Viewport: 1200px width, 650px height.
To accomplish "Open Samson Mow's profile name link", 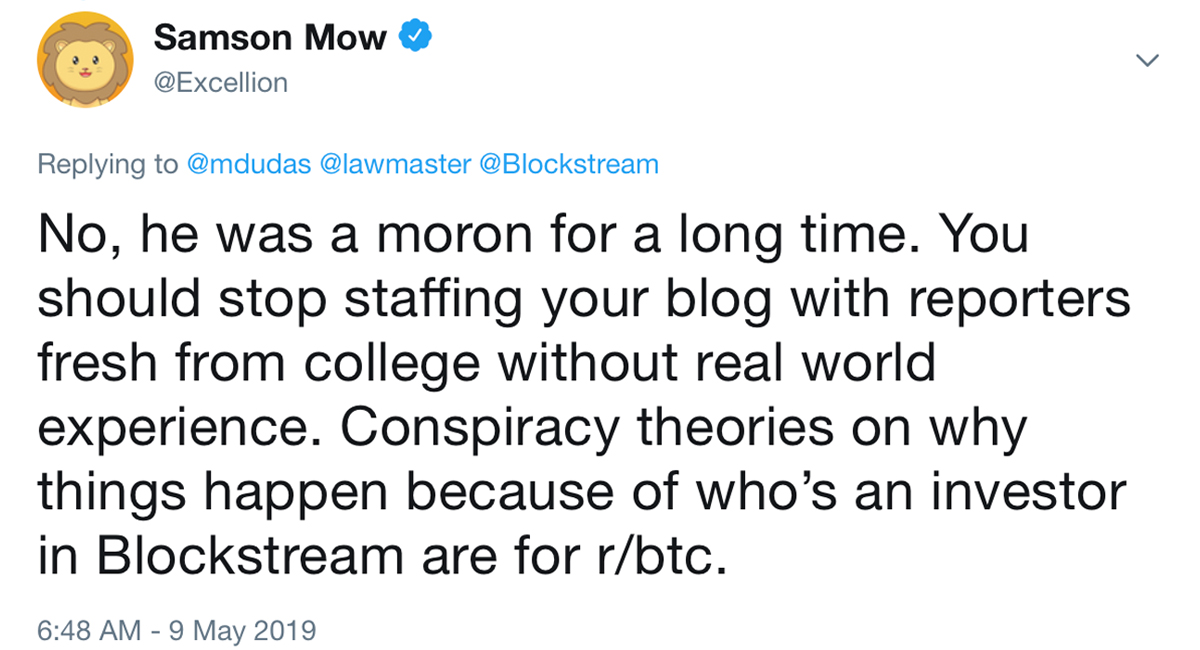I will point(270,38).
